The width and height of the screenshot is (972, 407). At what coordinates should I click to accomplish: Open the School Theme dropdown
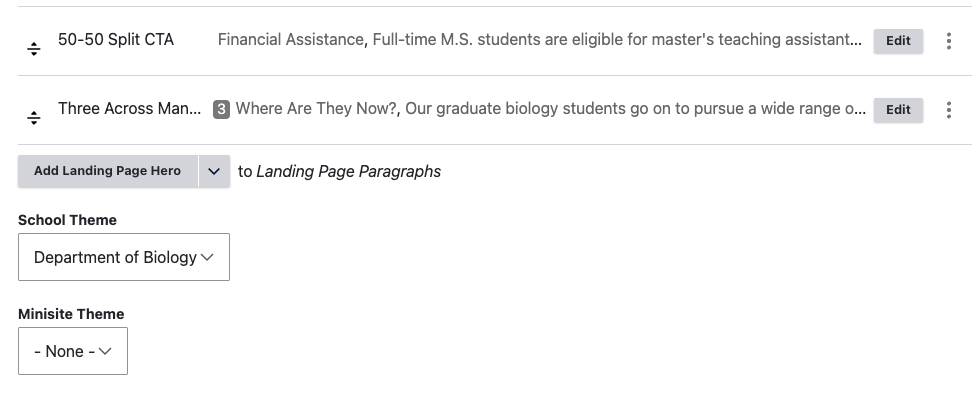tap(124, 257)
